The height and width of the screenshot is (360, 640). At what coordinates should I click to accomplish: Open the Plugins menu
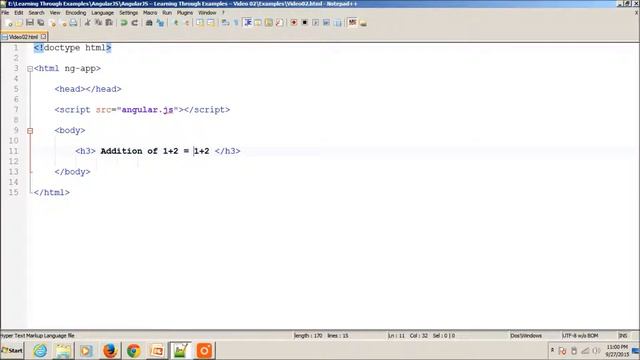[184, 13]
